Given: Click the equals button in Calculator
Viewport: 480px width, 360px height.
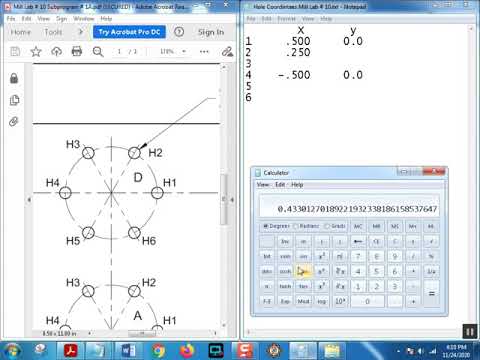Looking at the screenshot, I should (431, 294).
